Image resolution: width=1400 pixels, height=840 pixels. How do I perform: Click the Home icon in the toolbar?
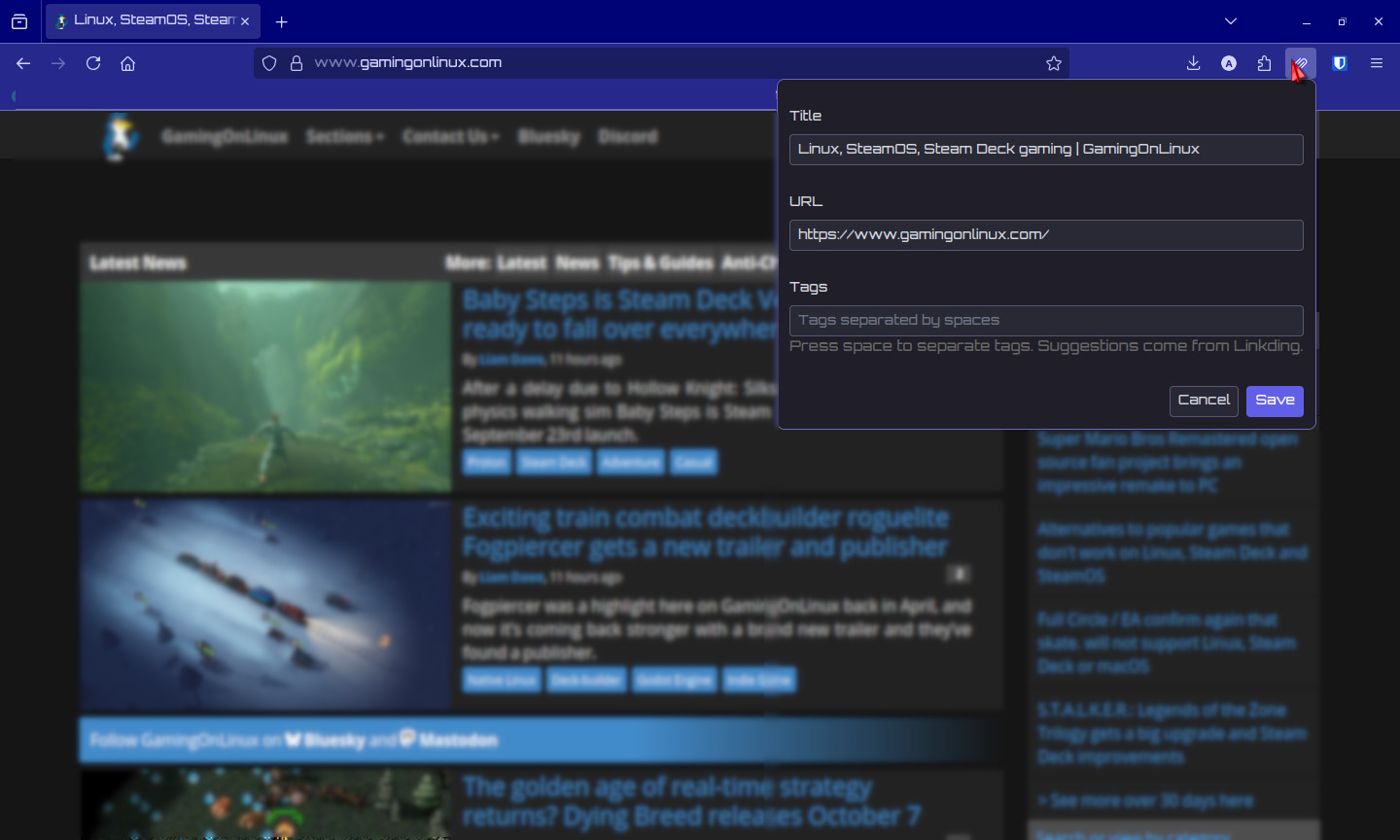click(x=128, y=62)
